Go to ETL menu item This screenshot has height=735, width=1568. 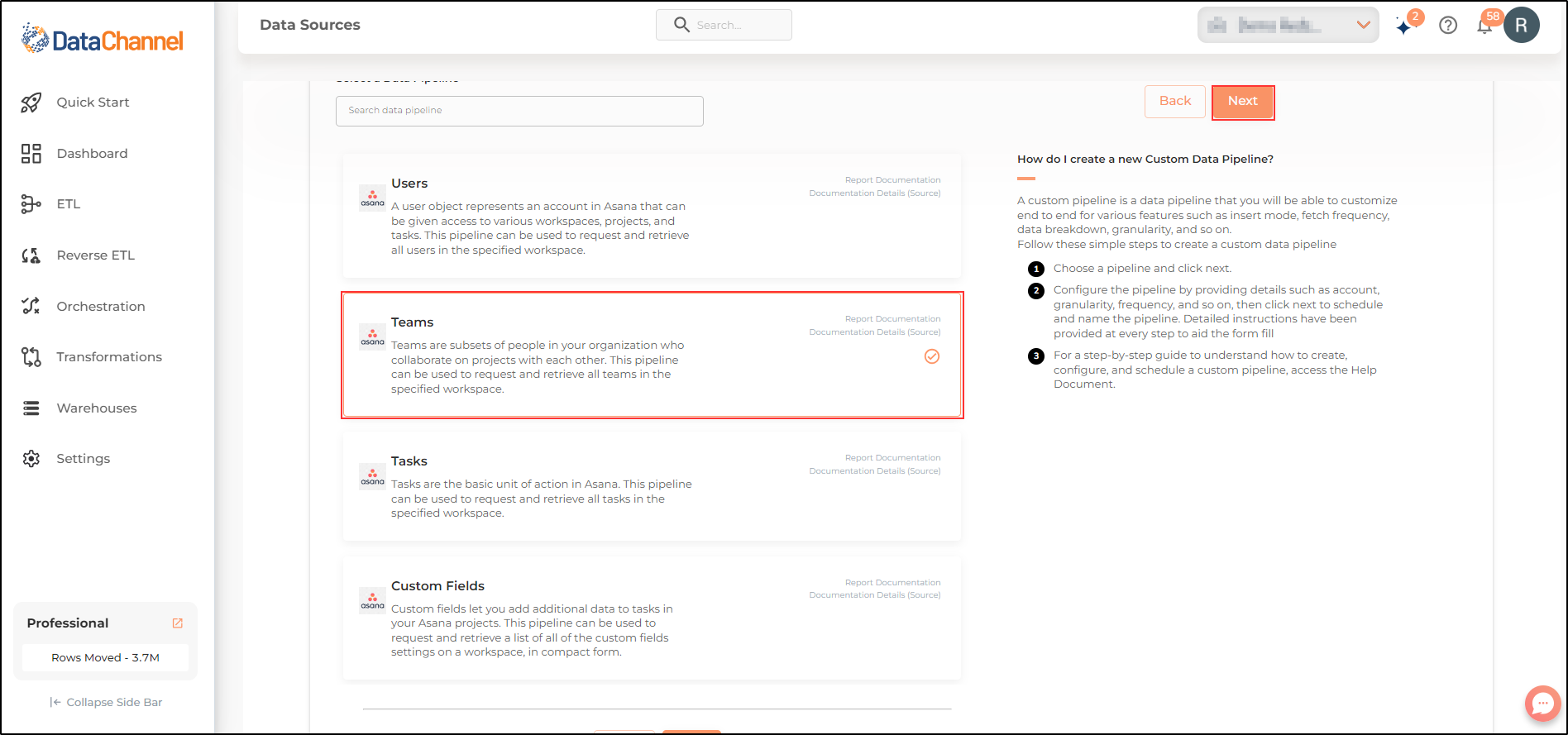coord(69,204)
